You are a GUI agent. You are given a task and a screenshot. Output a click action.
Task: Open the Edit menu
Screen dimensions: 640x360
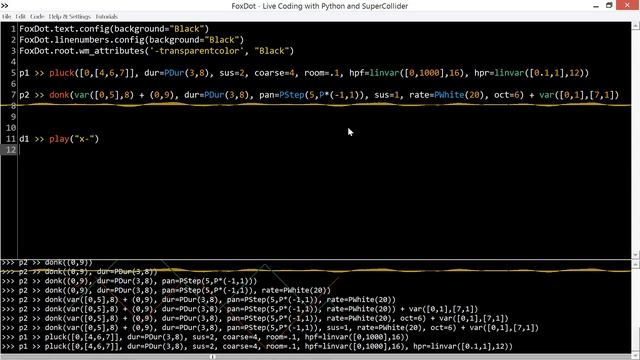20,17
